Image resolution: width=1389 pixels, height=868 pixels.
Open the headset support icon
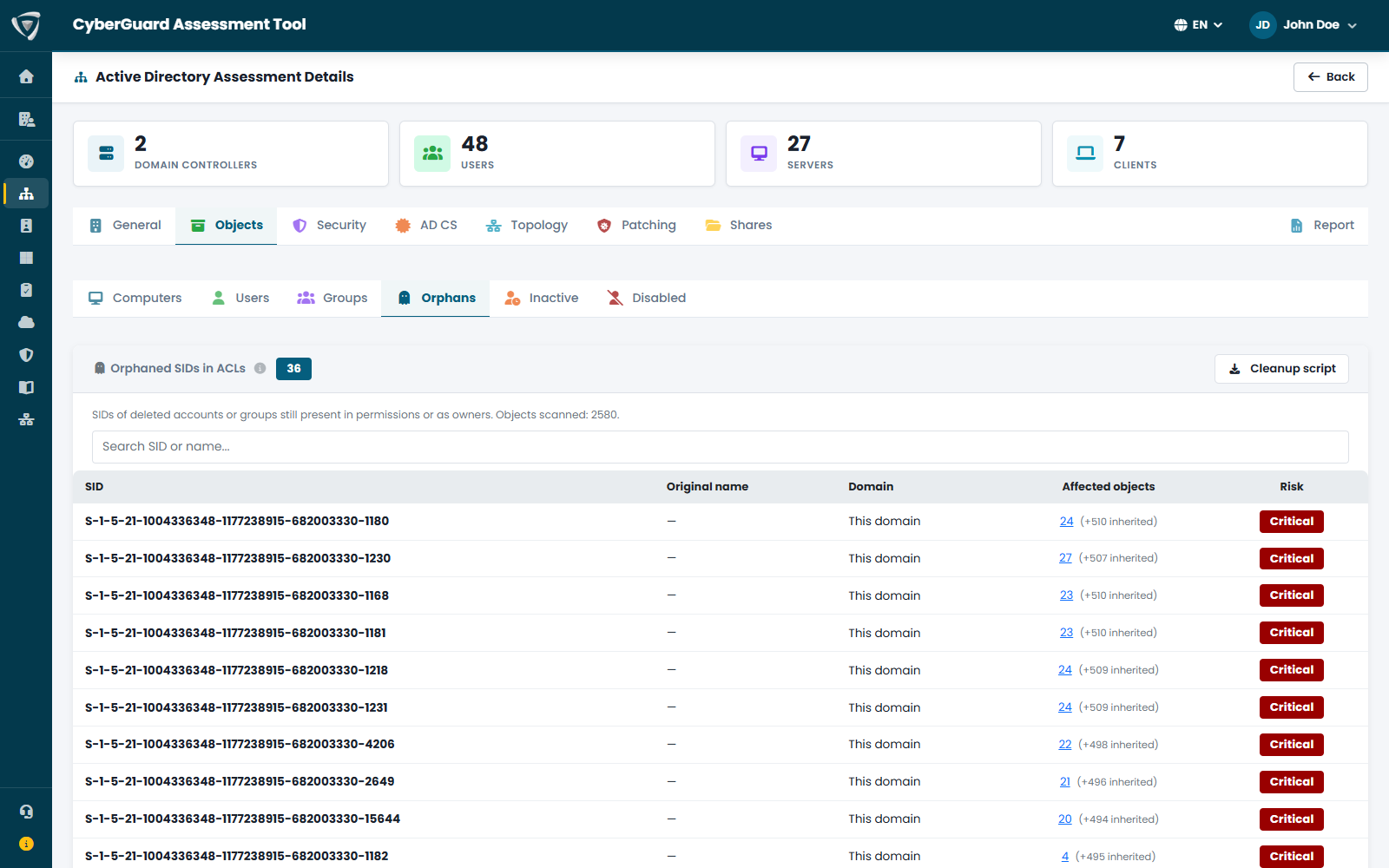click(x=26, y=812)
